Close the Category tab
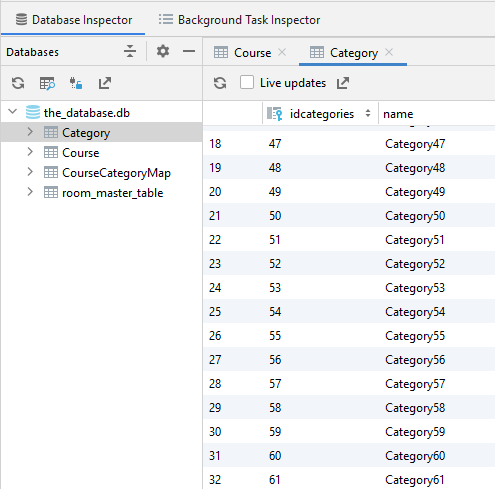Viewport: 495px width, 489px height. (389, 52)
